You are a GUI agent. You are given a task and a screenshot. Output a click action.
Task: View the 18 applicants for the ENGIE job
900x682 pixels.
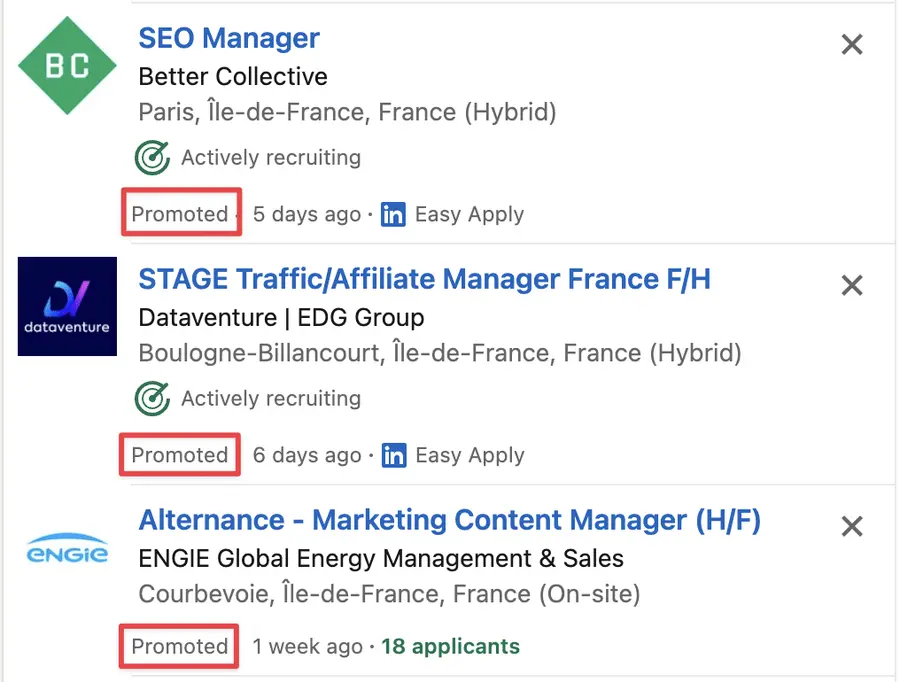point(450,646)
